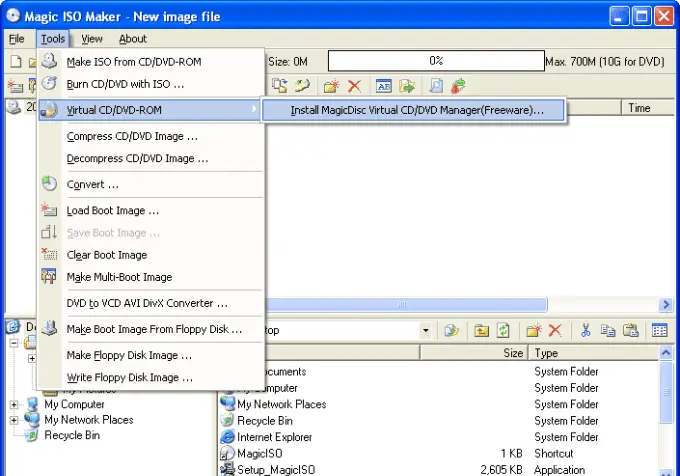Sort file list by Size column
Screen dimensions: 680x476
(x=474, y=353)
